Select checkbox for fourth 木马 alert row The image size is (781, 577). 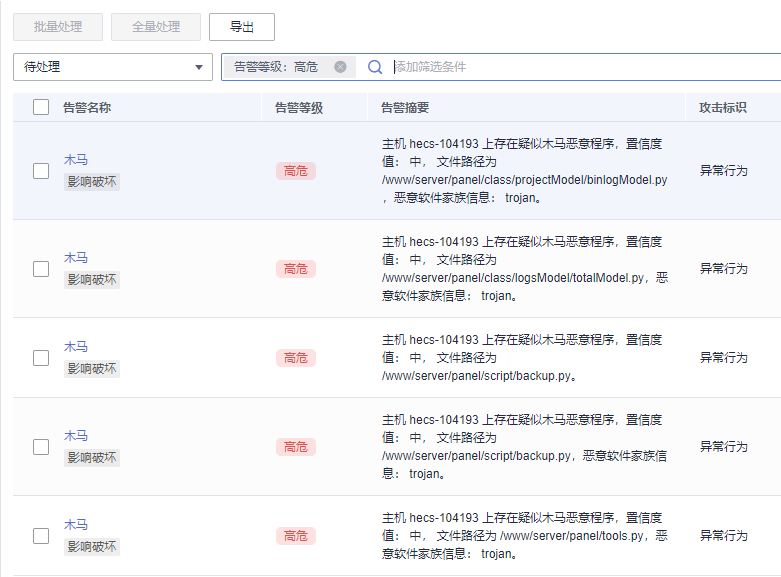click(41, 447)
